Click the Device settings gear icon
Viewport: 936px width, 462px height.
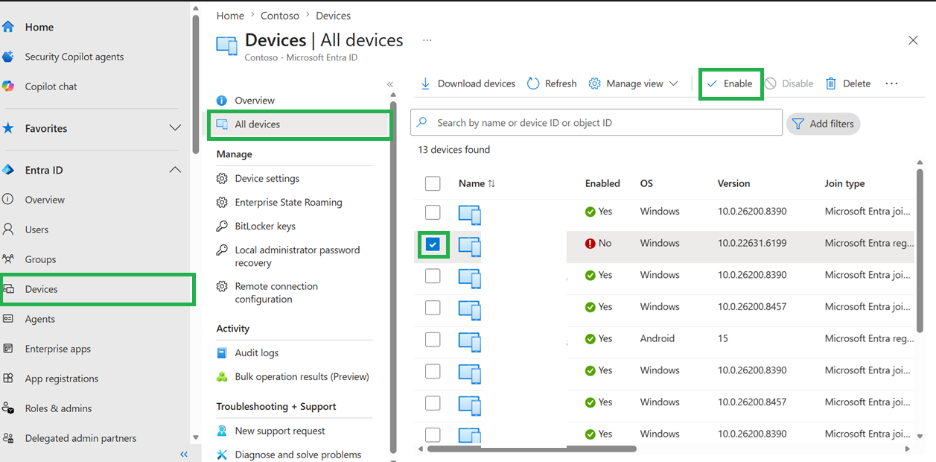[x=222, y=178]
